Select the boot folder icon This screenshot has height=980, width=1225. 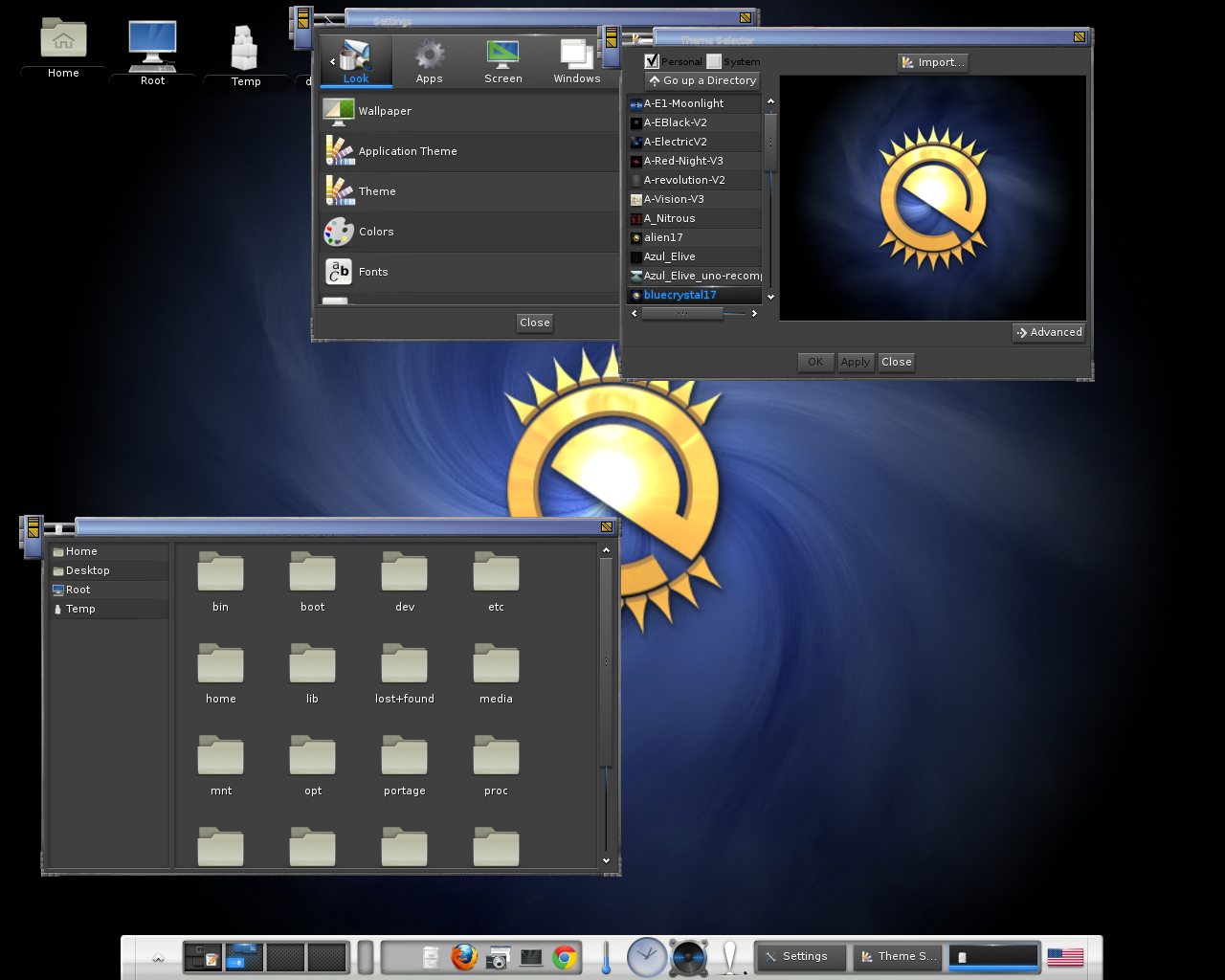(312, 571)
